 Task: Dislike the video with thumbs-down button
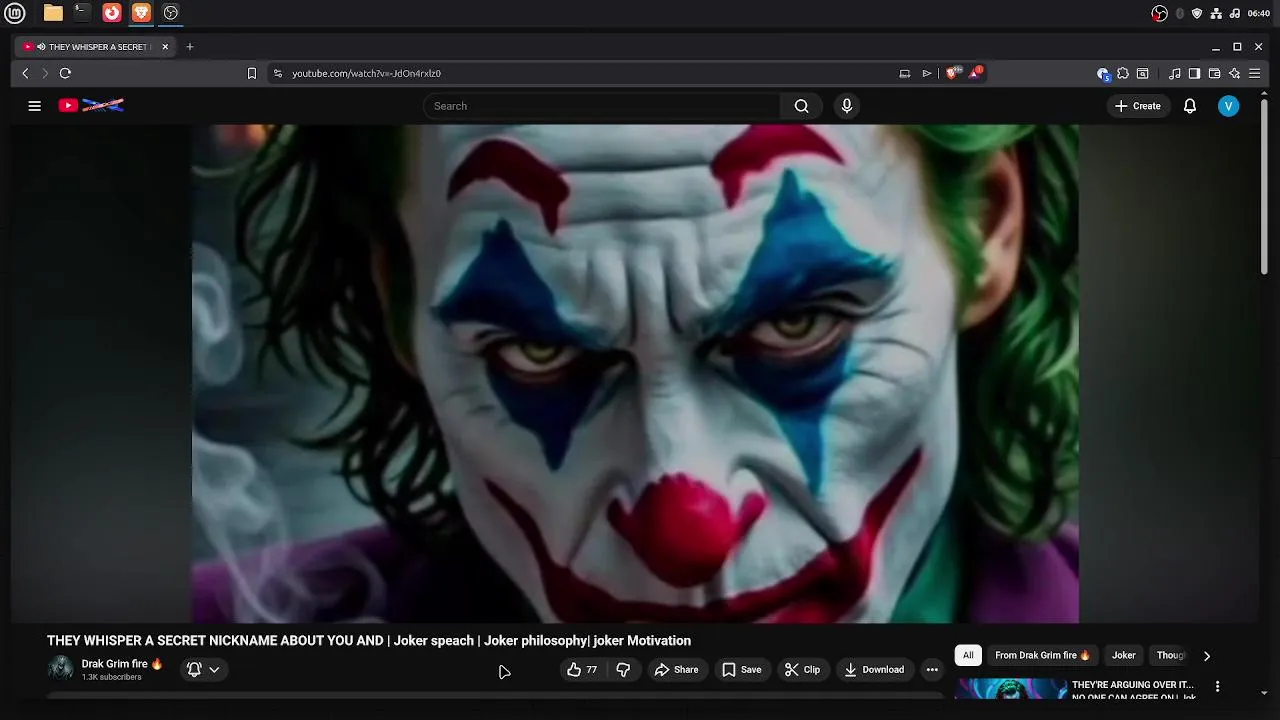click(x=624, y=670)
